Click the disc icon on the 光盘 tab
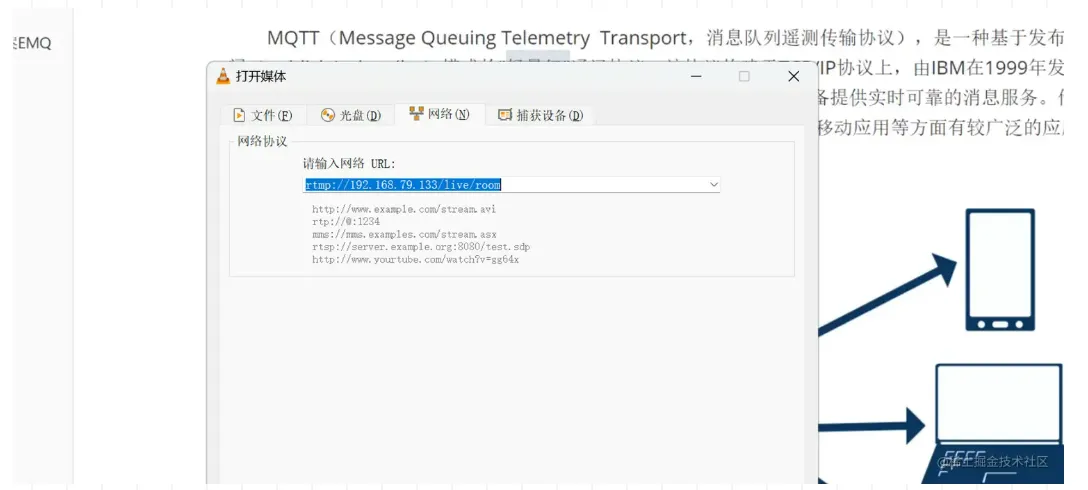This screenshot has height=490, width=1088. coord(328,115)
